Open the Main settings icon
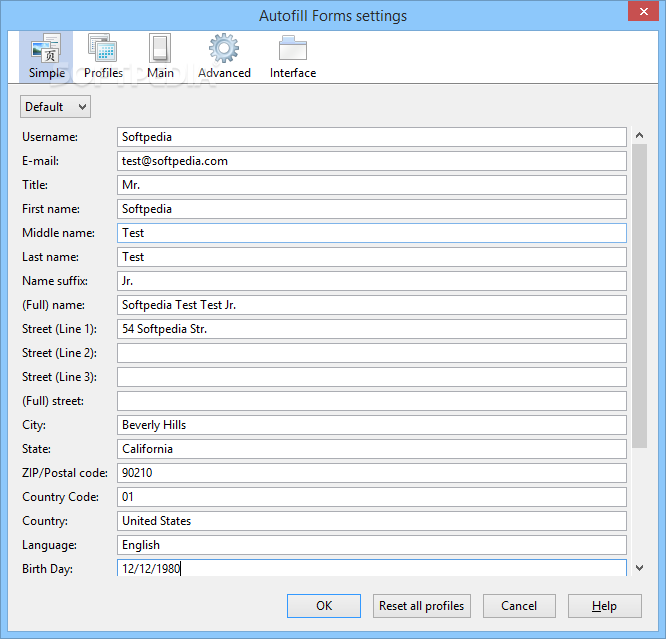The width and height of the screenshot is (666, 639). click(160, 57)
